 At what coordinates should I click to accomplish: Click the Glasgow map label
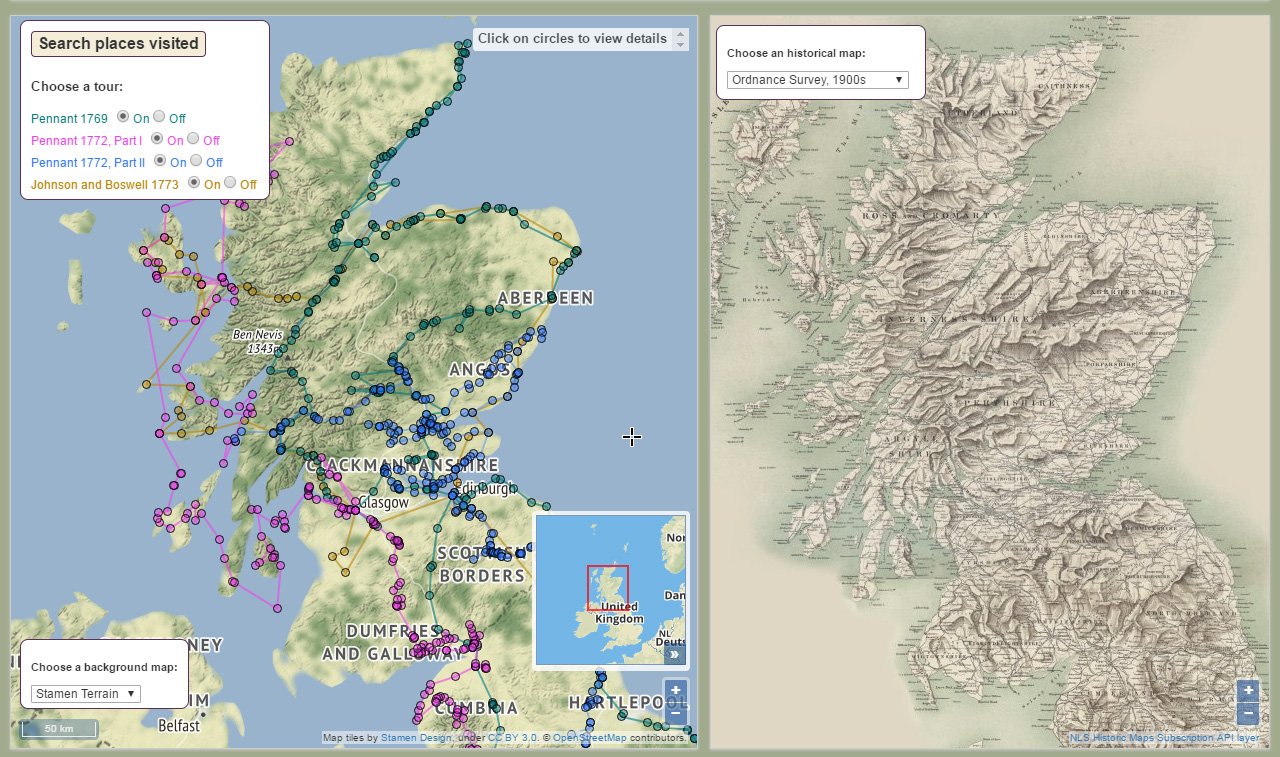tap(383, 503)
